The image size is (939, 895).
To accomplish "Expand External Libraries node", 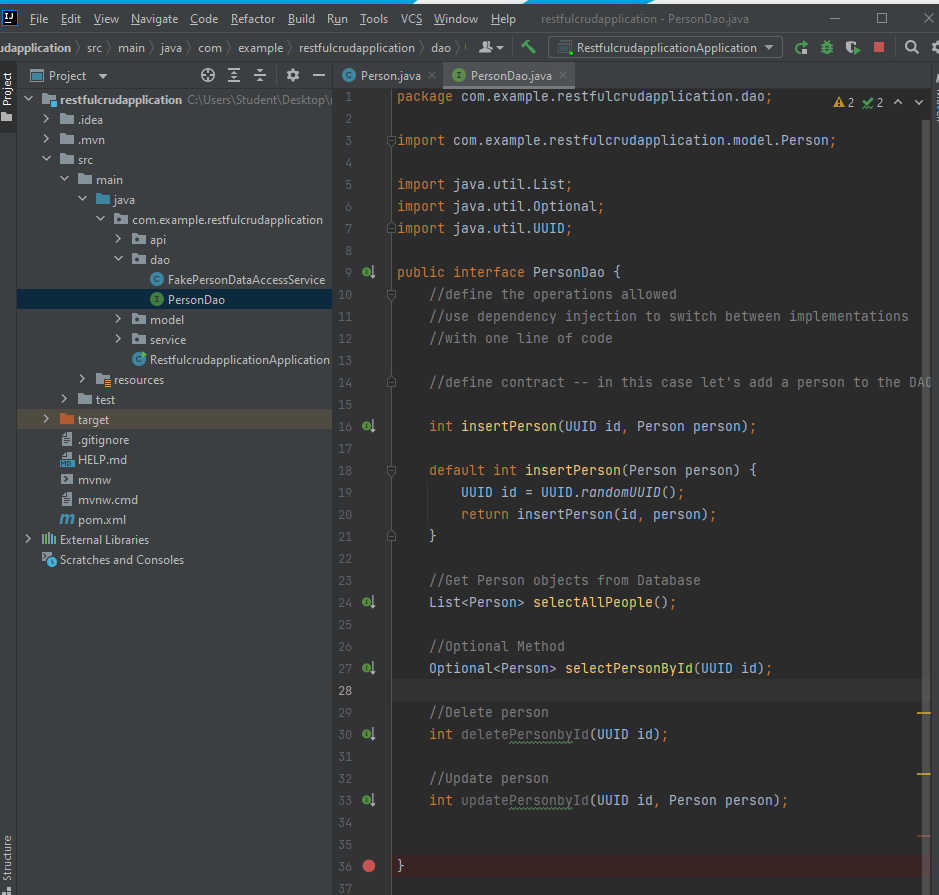I will [x=28, y=539].
